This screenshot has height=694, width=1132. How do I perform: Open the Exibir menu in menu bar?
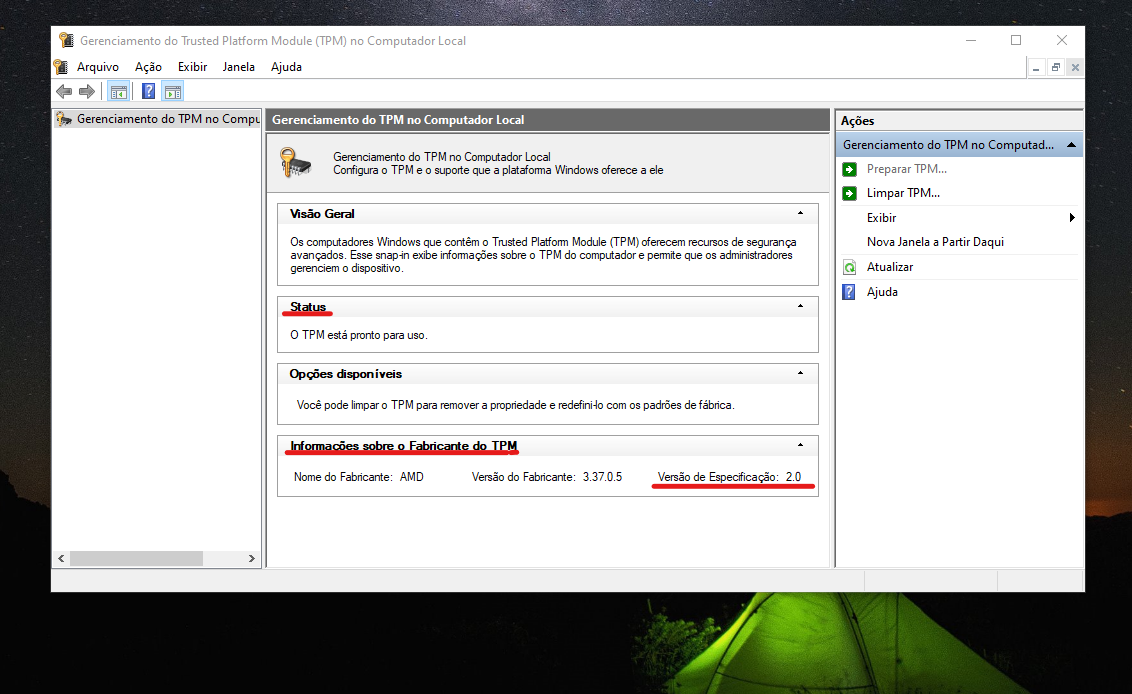point(193,67)
